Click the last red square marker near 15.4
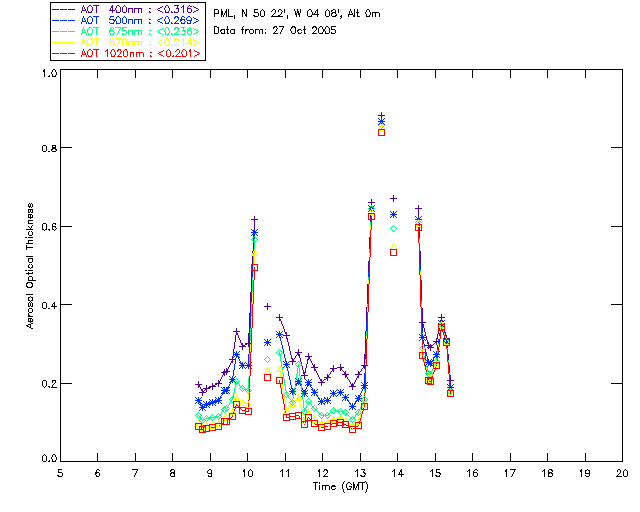Image resolution: width=640 pixels, height=512 pixels. (451, 393)
